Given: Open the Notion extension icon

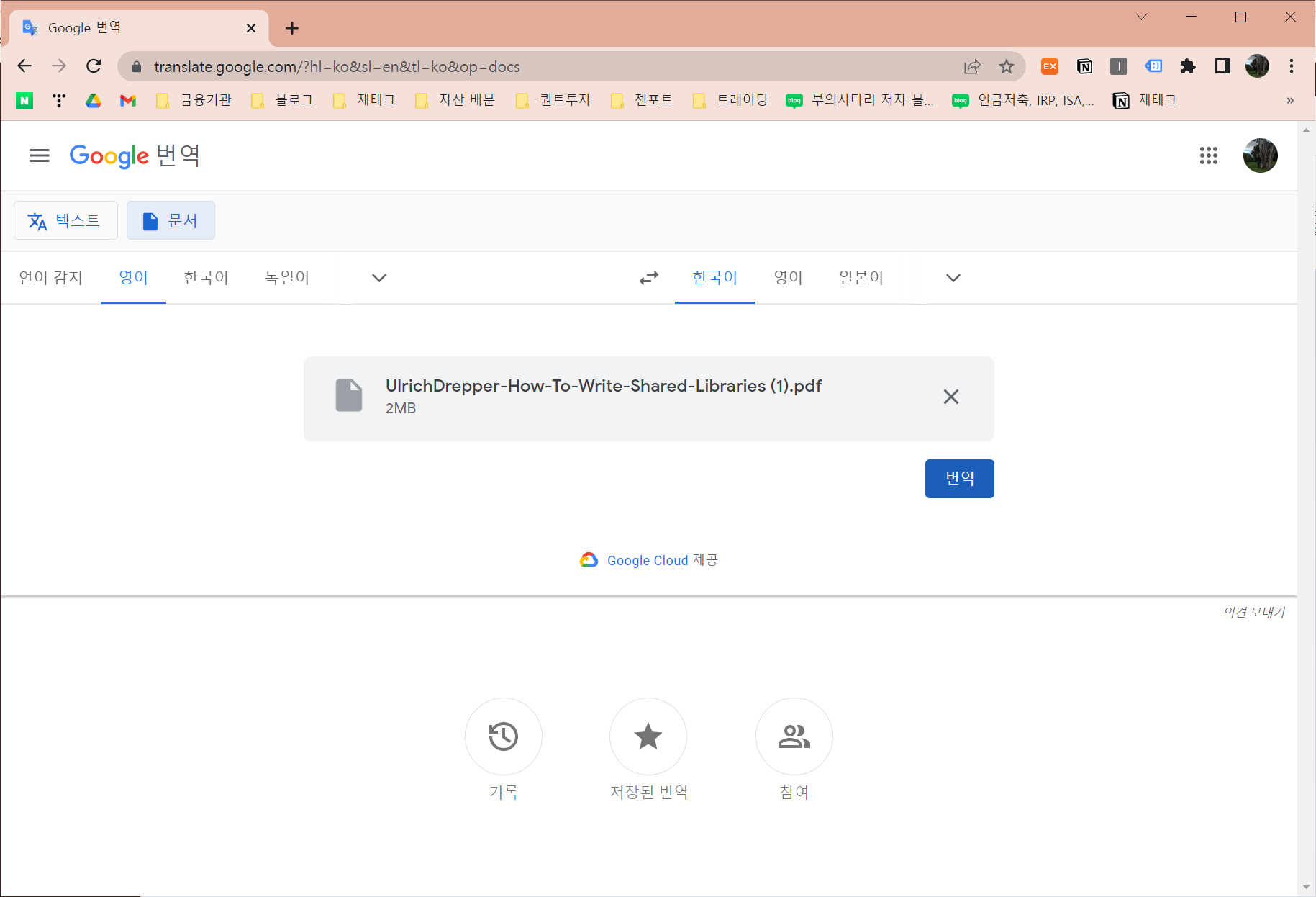Looking at the screenshot, I should pos(1084,66).
